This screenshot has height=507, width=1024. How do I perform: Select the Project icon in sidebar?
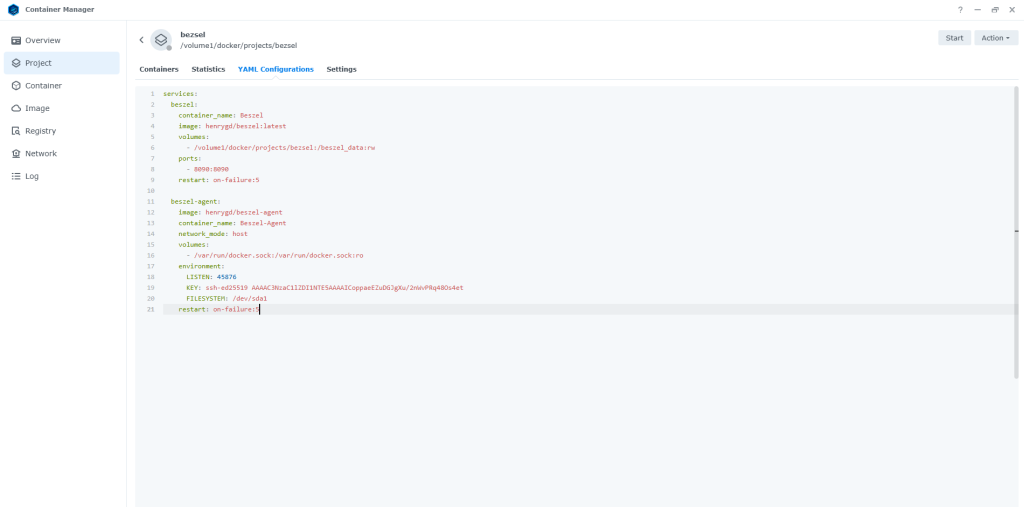pyautogui.click(x=16, y=63)
